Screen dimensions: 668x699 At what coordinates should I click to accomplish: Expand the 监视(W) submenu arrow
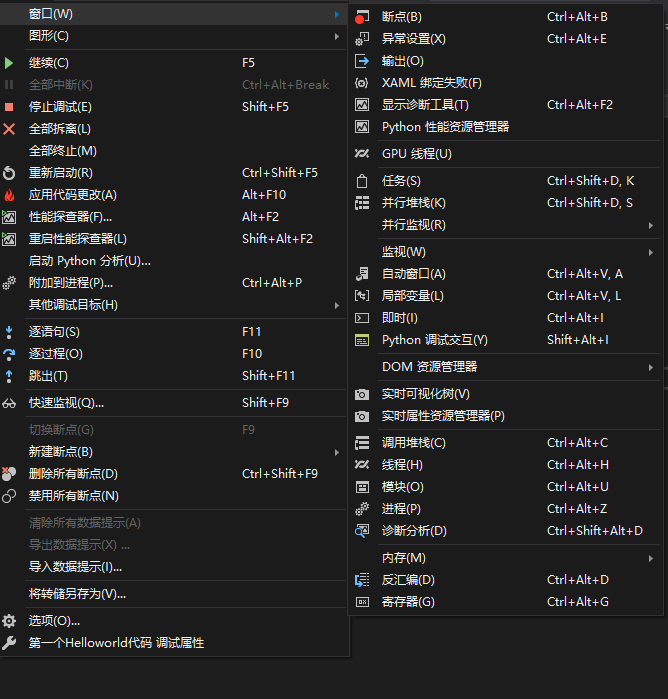coord(651,252)
